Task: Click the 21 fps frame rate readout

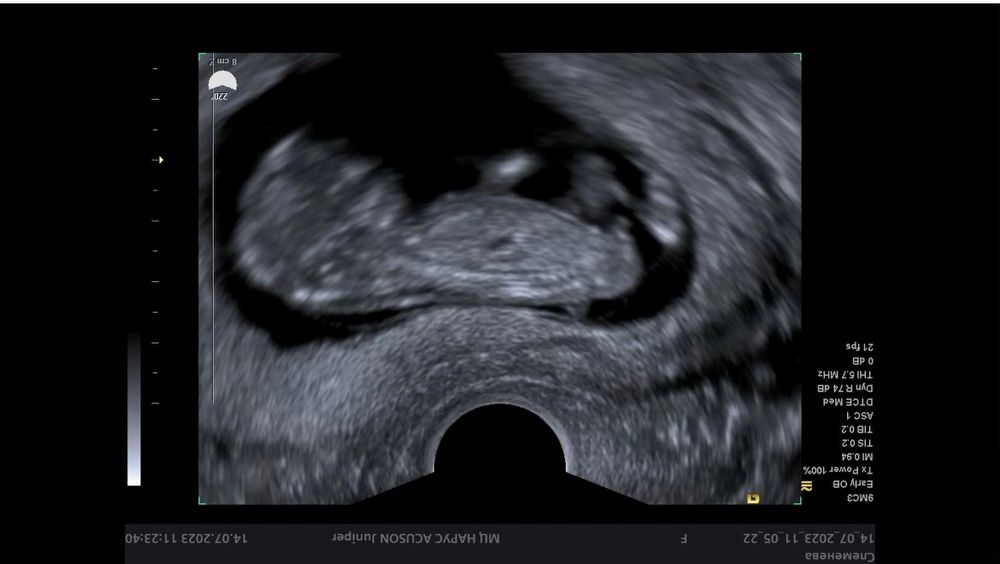Action: (x=859, y=347)
